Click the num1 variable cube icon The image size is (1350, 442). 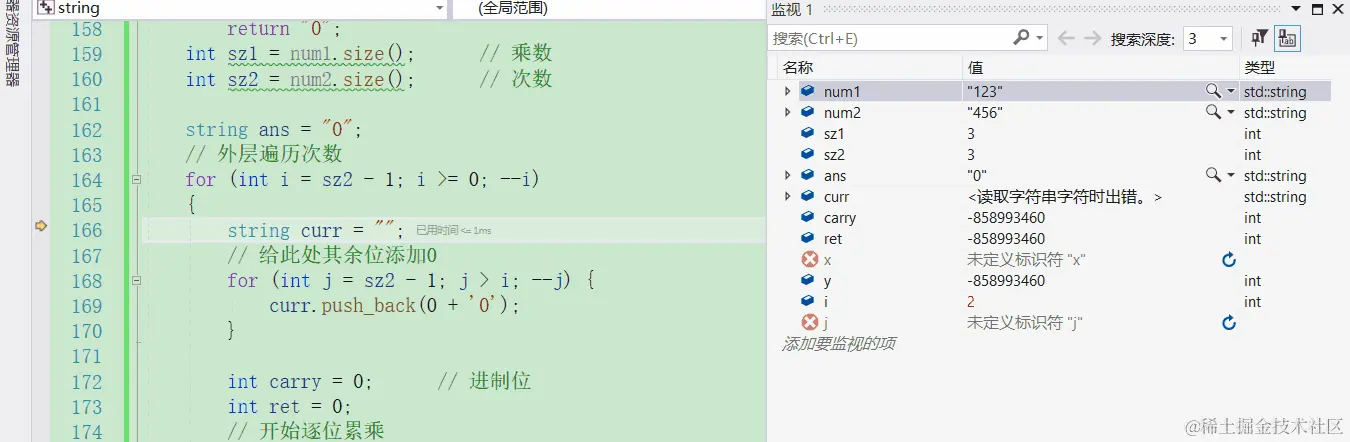click(x=808, y=91)
